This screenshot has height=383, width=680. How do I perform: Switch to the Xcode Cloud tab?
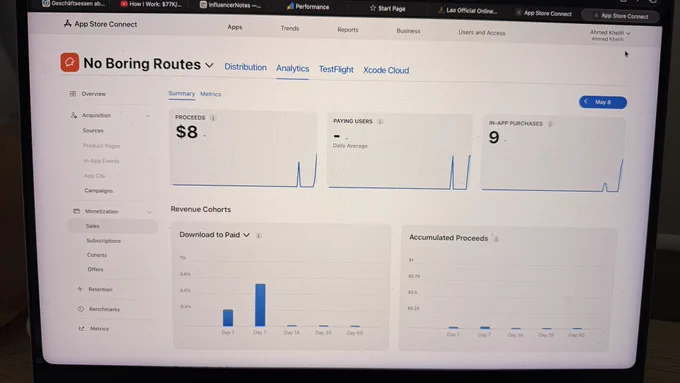[x=386, y=70]
